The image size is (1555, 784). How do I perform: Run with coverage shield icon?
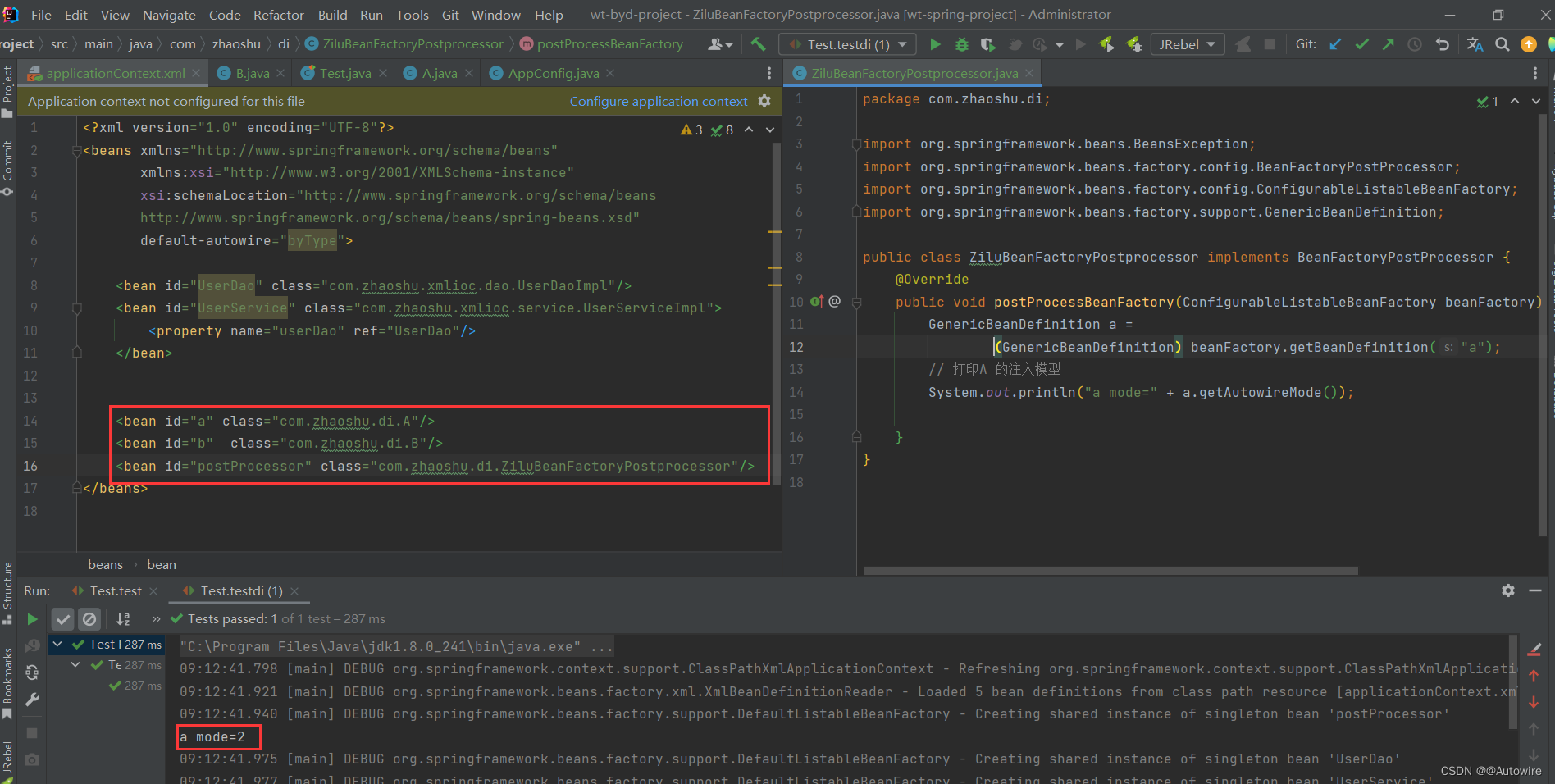coord(988,44)
